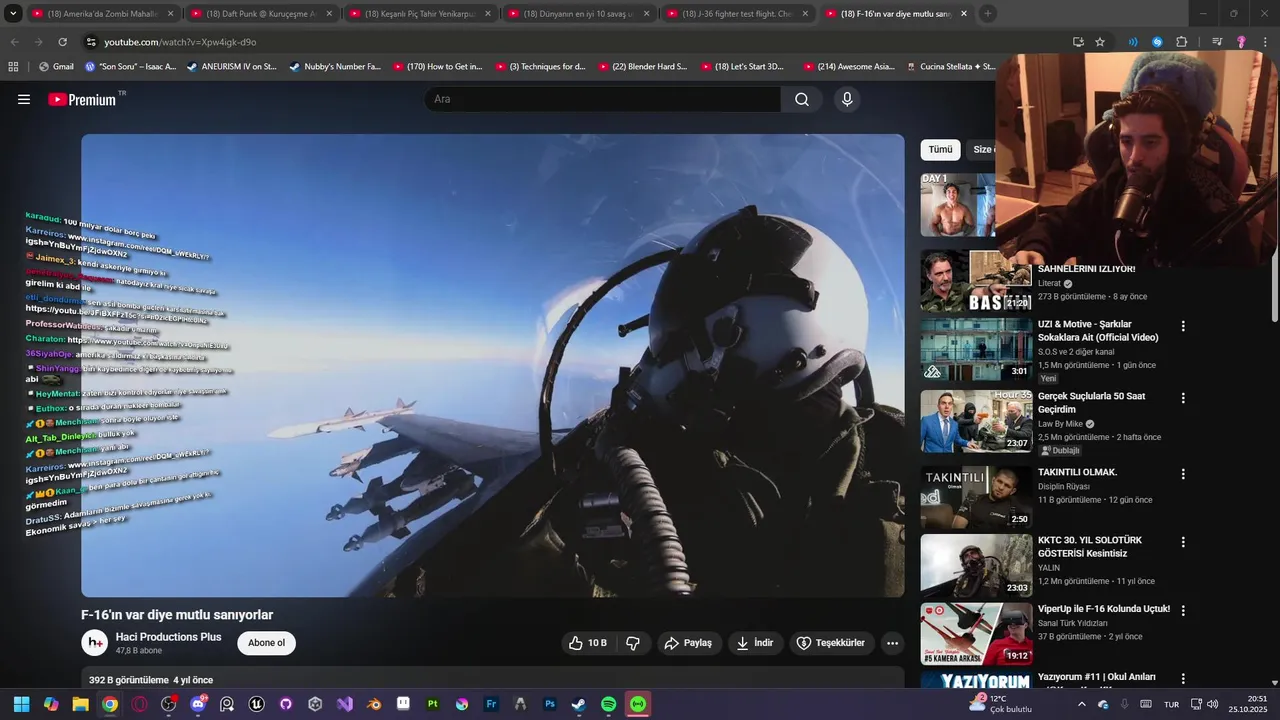Click the YouTube Premium logo

click(83, 100)
